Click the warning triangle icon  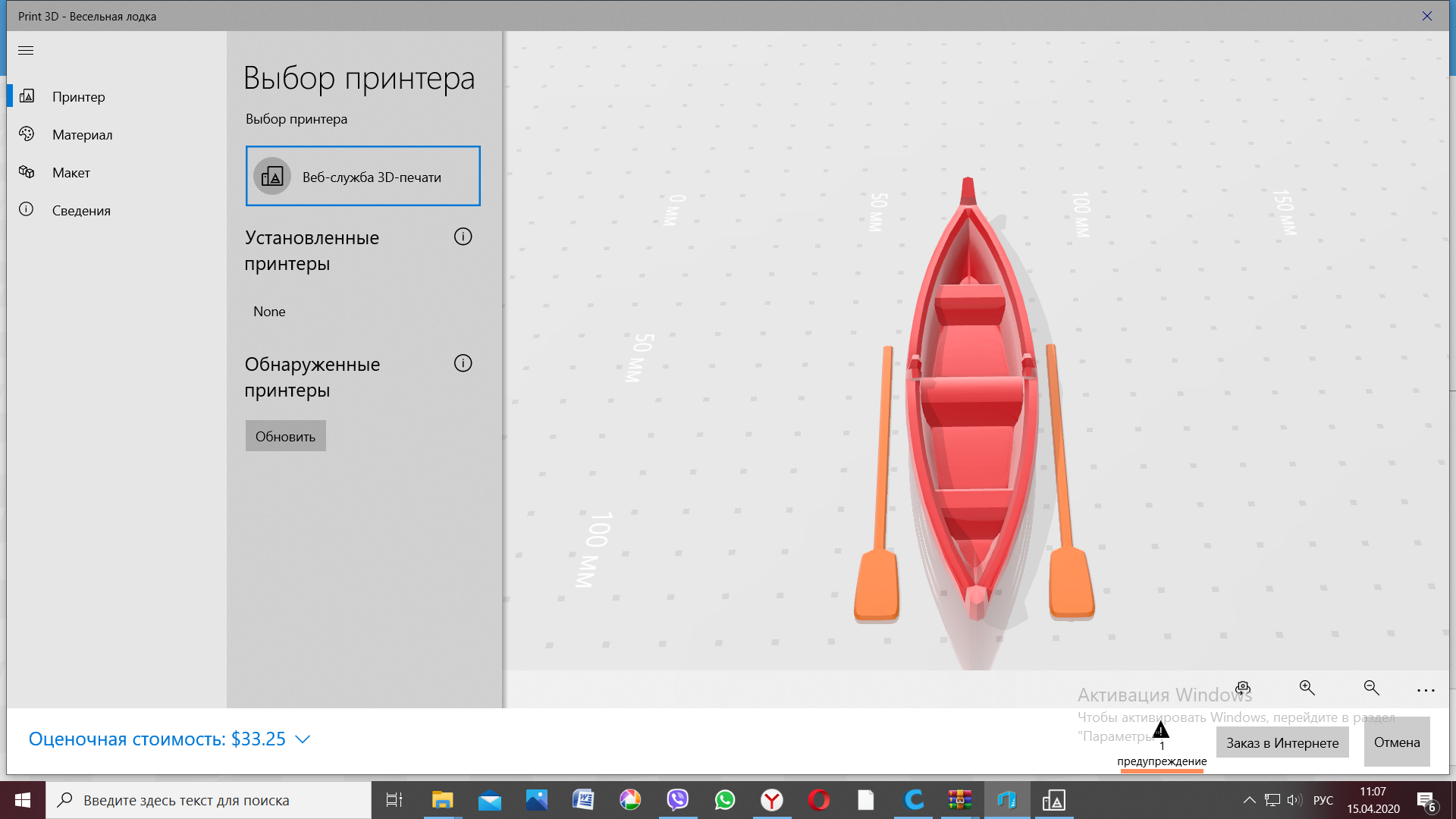click(1161, 731)
